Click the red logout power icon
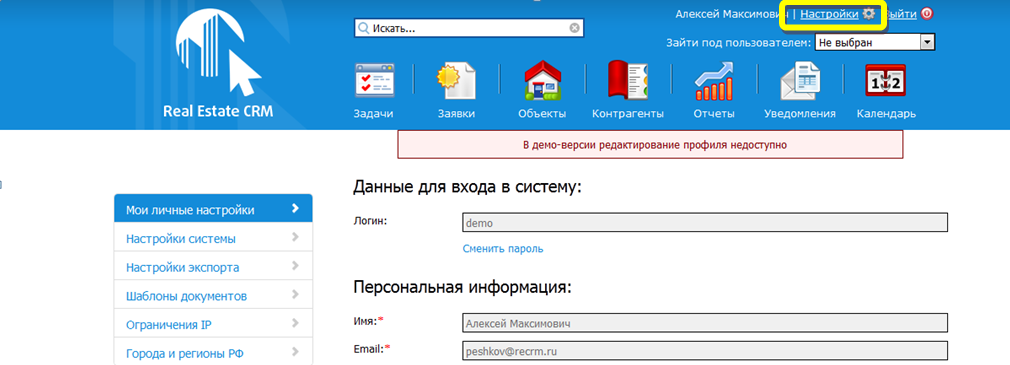1010x365 pixels. [927, 14]
